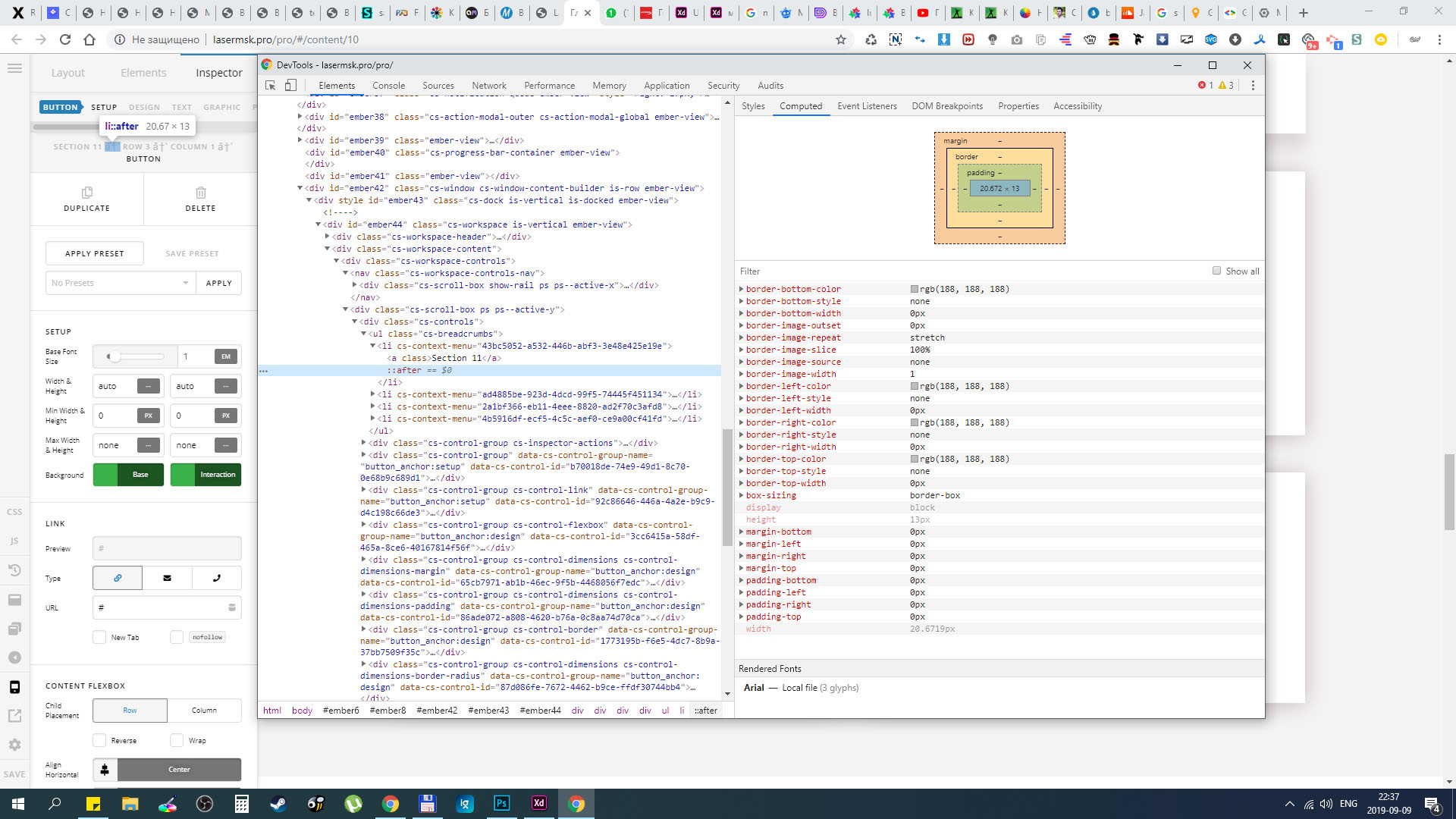Switch to the Console tab in DevTools
This screenshot has width=1456, height=819.
(388, 86)
